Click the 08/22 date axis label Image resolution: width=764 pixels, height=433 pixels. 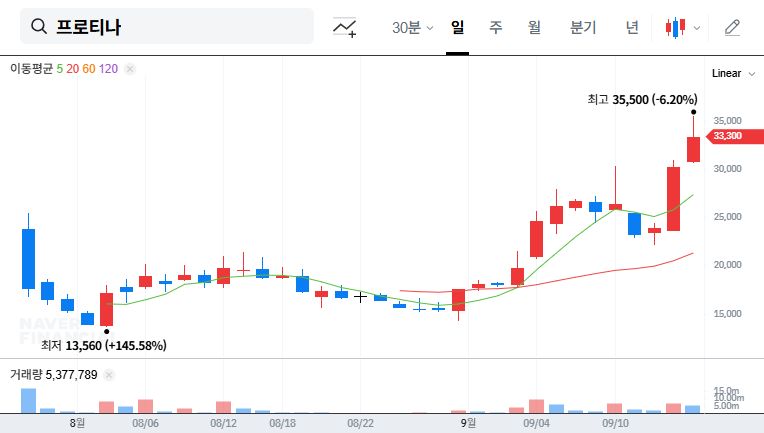tap(361, 423)
